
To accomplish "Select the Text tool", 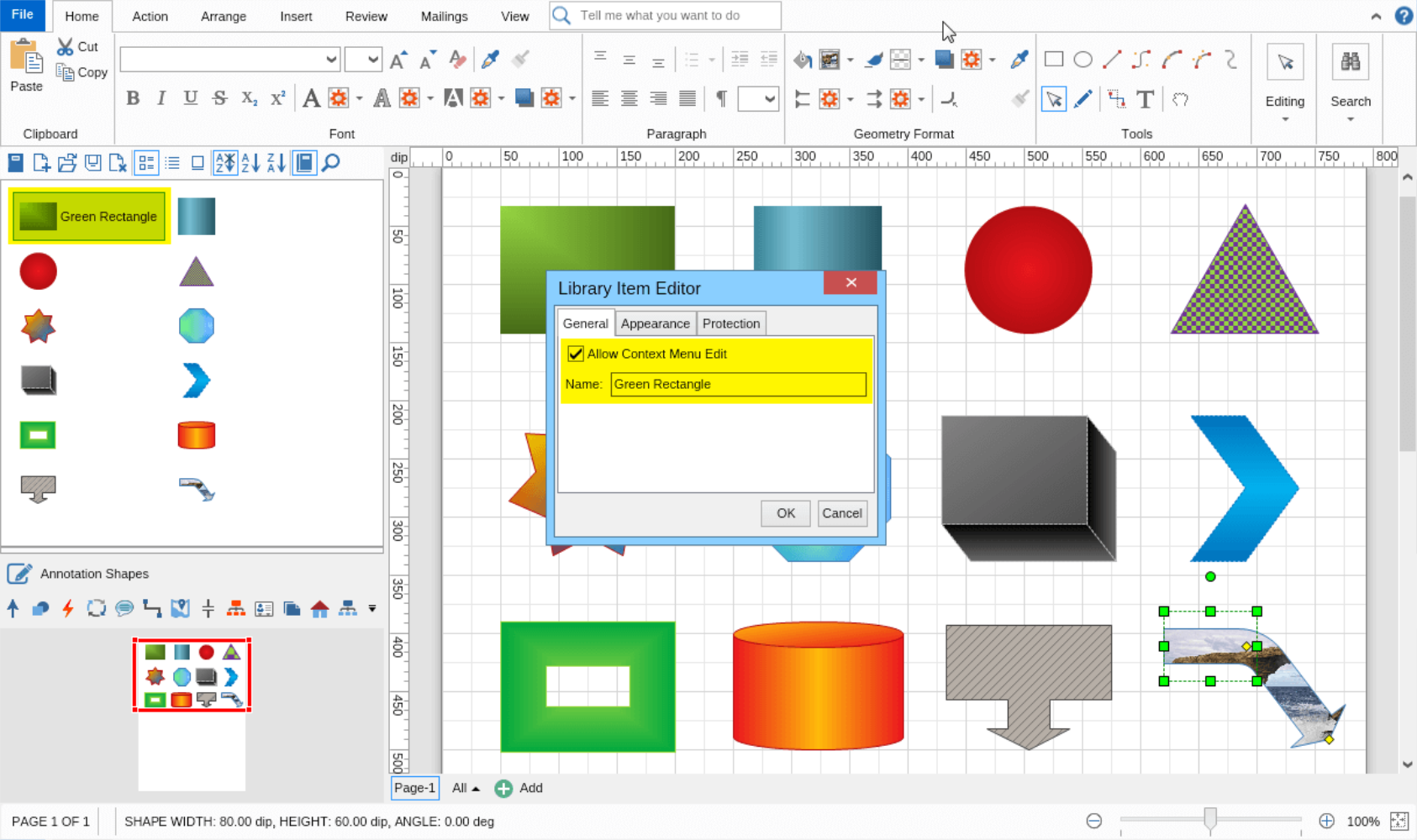I will pyautogui.click(x=1145, y=99).
